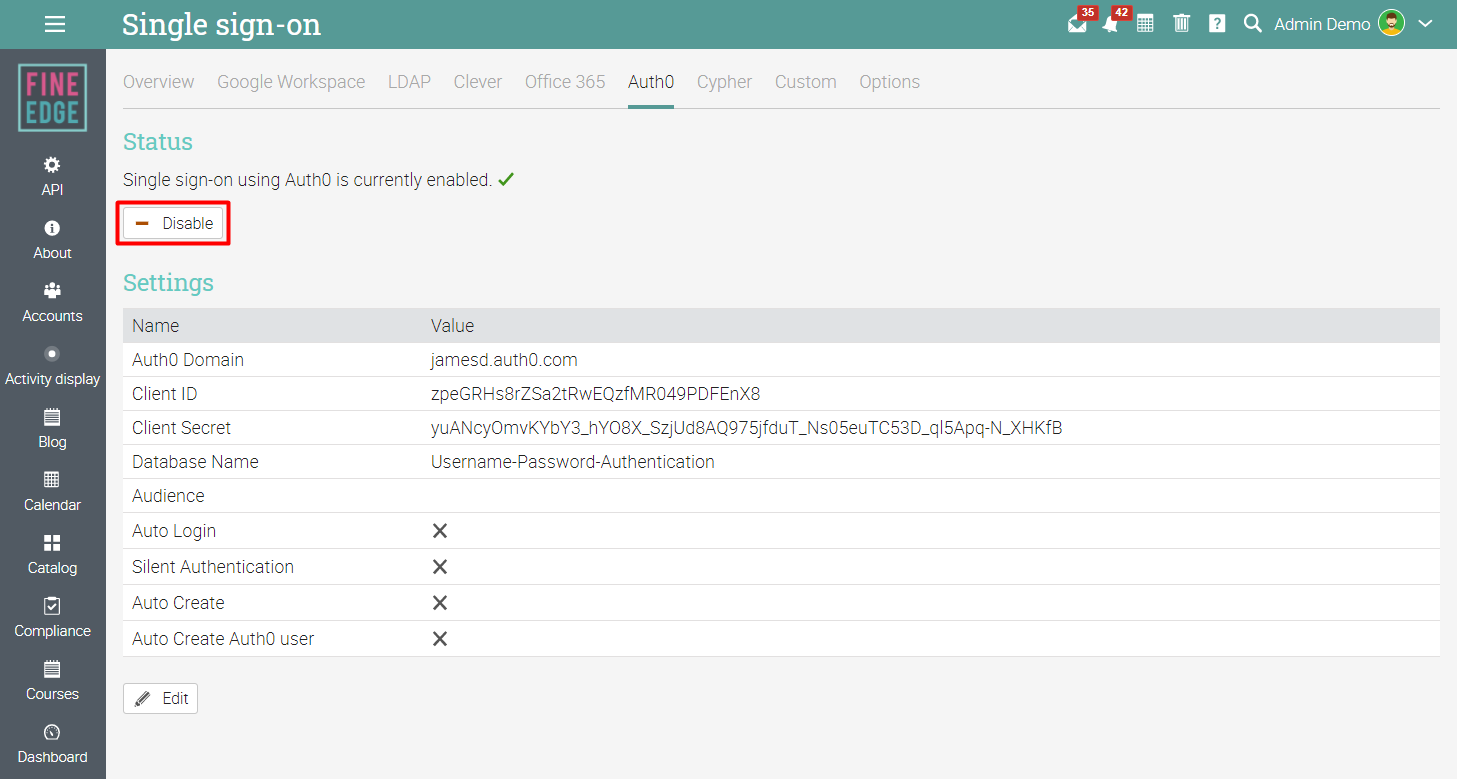Open the hamburger menu
Viewport: 1457px width, 779px height.
pos(55,24)
